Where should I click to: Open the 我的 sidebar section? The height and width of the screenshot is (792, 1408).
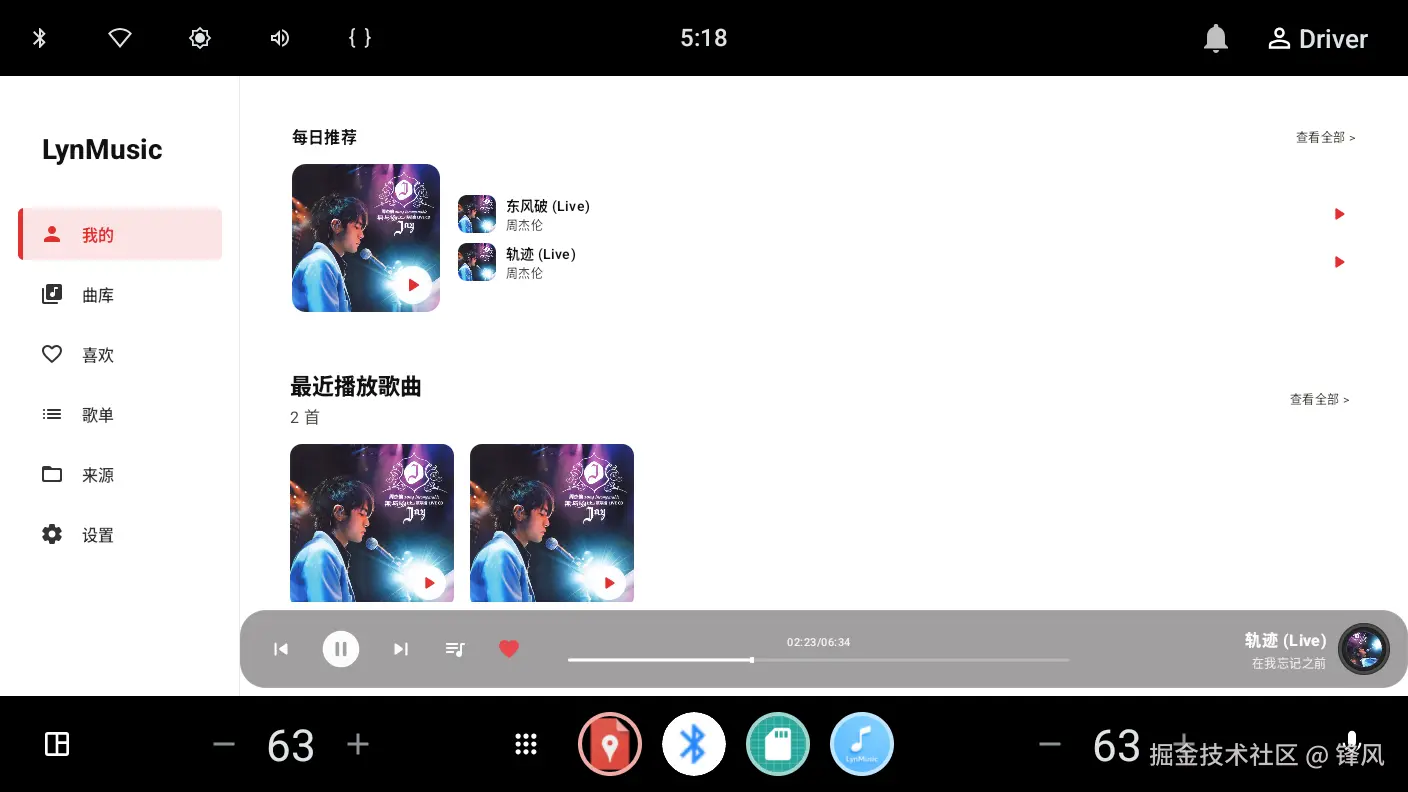(x=120, y=235)
